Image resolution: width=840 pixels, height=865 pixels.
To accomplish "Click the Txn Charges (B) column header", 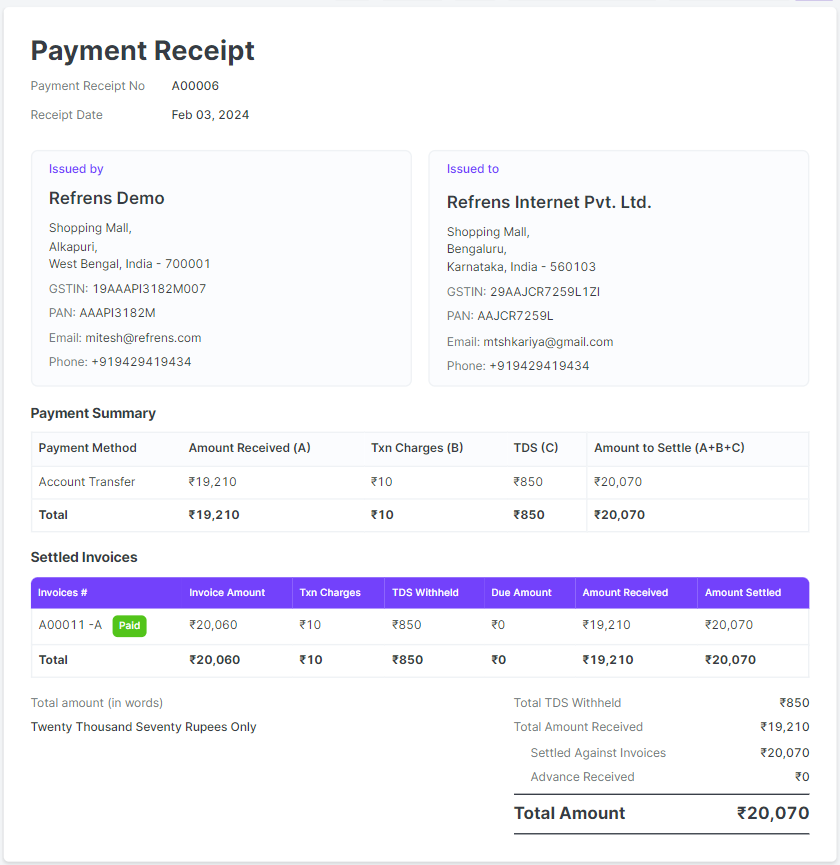I will coord(417,447).
